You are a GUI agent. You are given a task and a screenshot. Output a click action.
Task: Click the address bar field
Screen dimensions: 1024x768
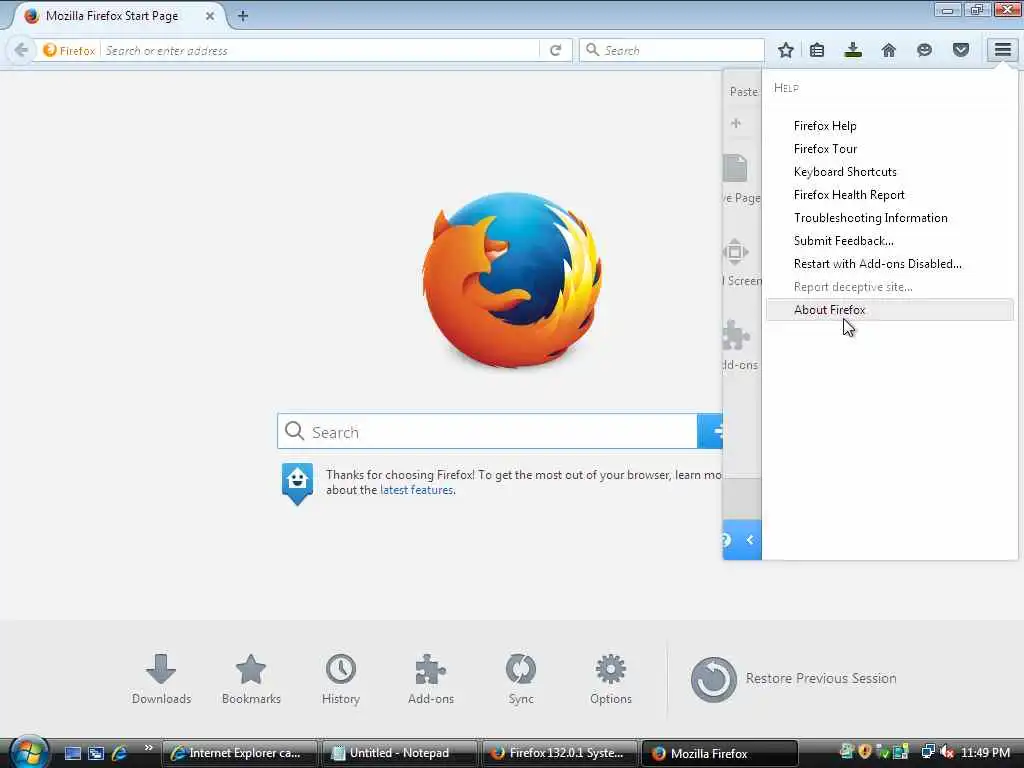pos(320,50)
